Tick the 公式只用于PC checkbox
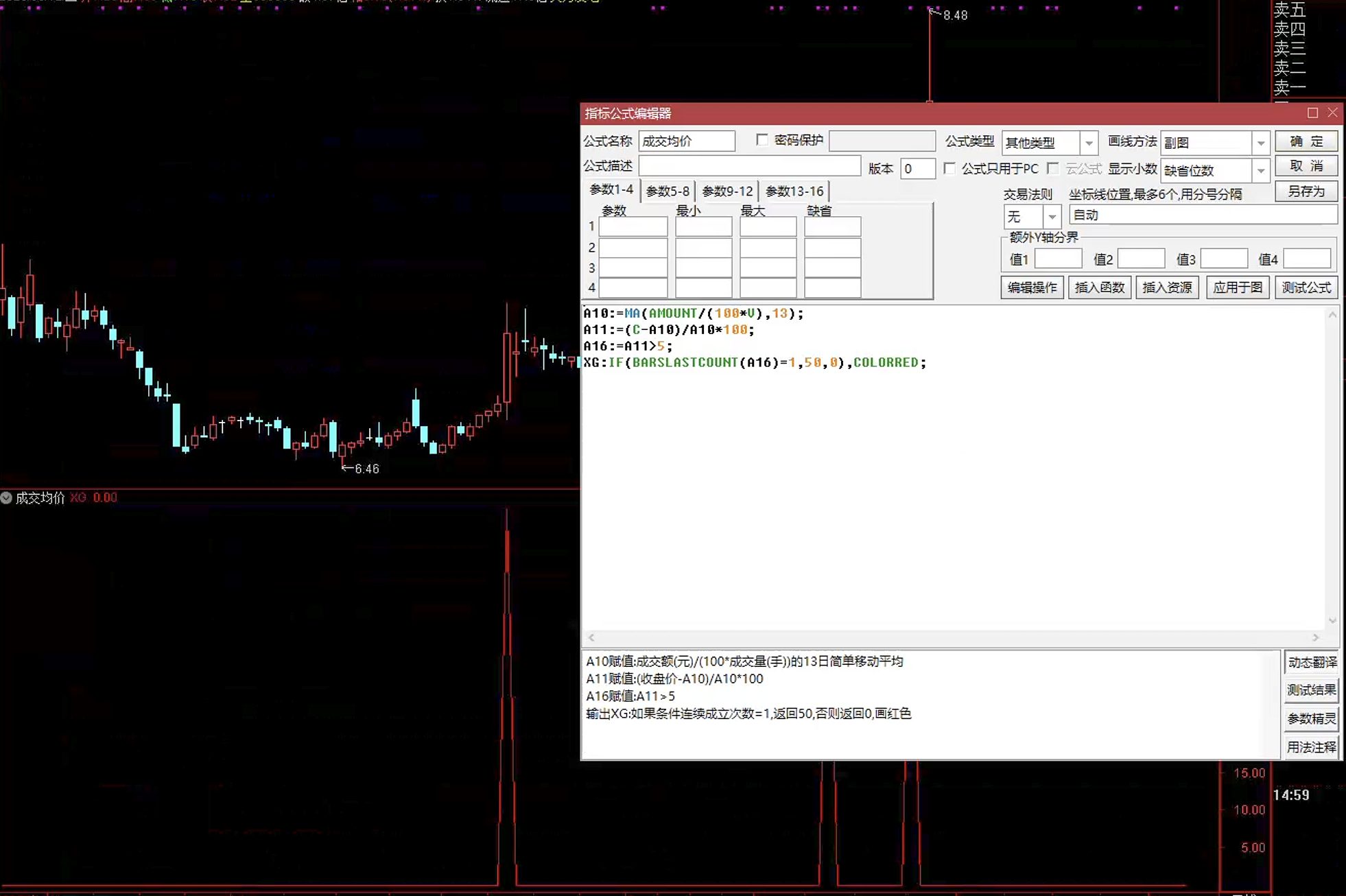The image size is (1346, 896). tap(949, 168)
